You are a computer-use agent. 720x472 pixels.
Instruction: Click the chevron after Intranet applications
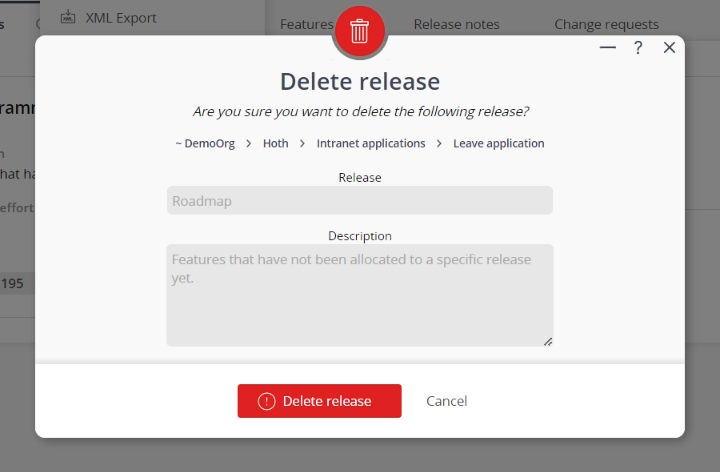click(x=439, y=144)
